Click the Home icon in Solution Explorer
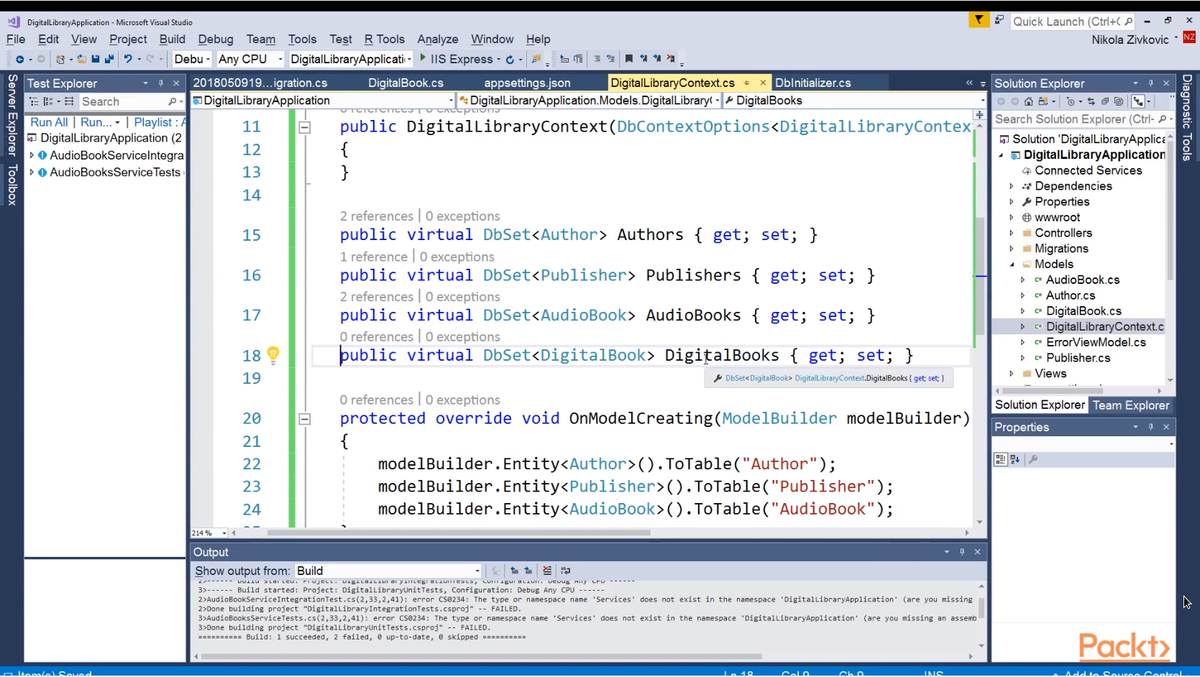This screenshot has height=677, width=1200. [1028, 102]
